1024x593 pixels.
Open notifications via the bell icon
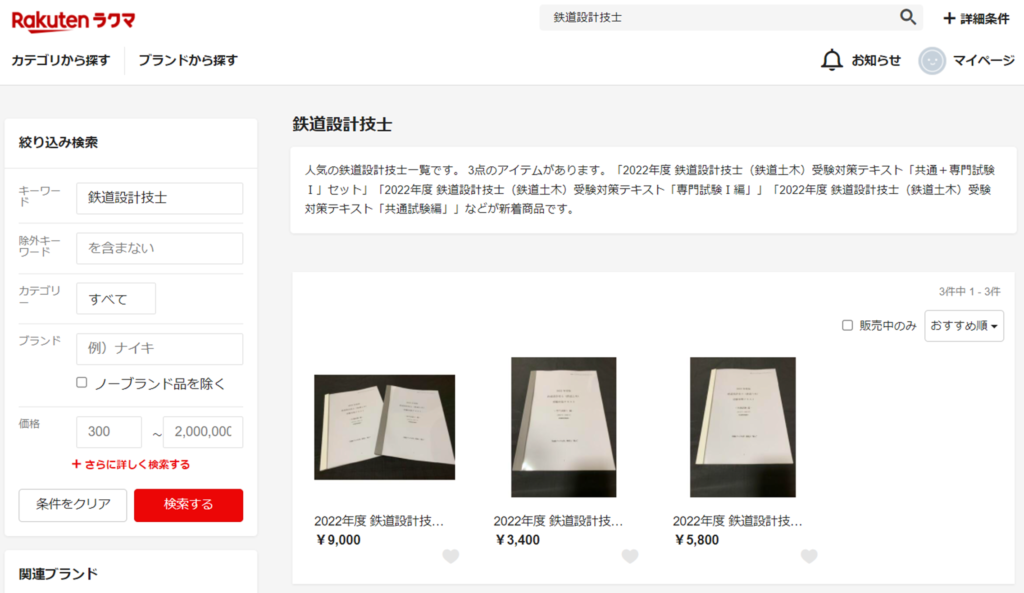(x=831, y=60)
